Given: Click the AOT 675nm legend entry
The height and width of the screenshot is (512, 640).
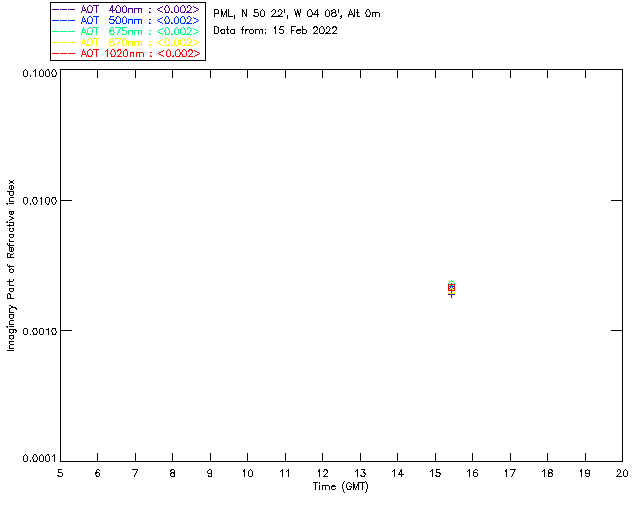Looking at the screenshot, I should click(126, 31).
